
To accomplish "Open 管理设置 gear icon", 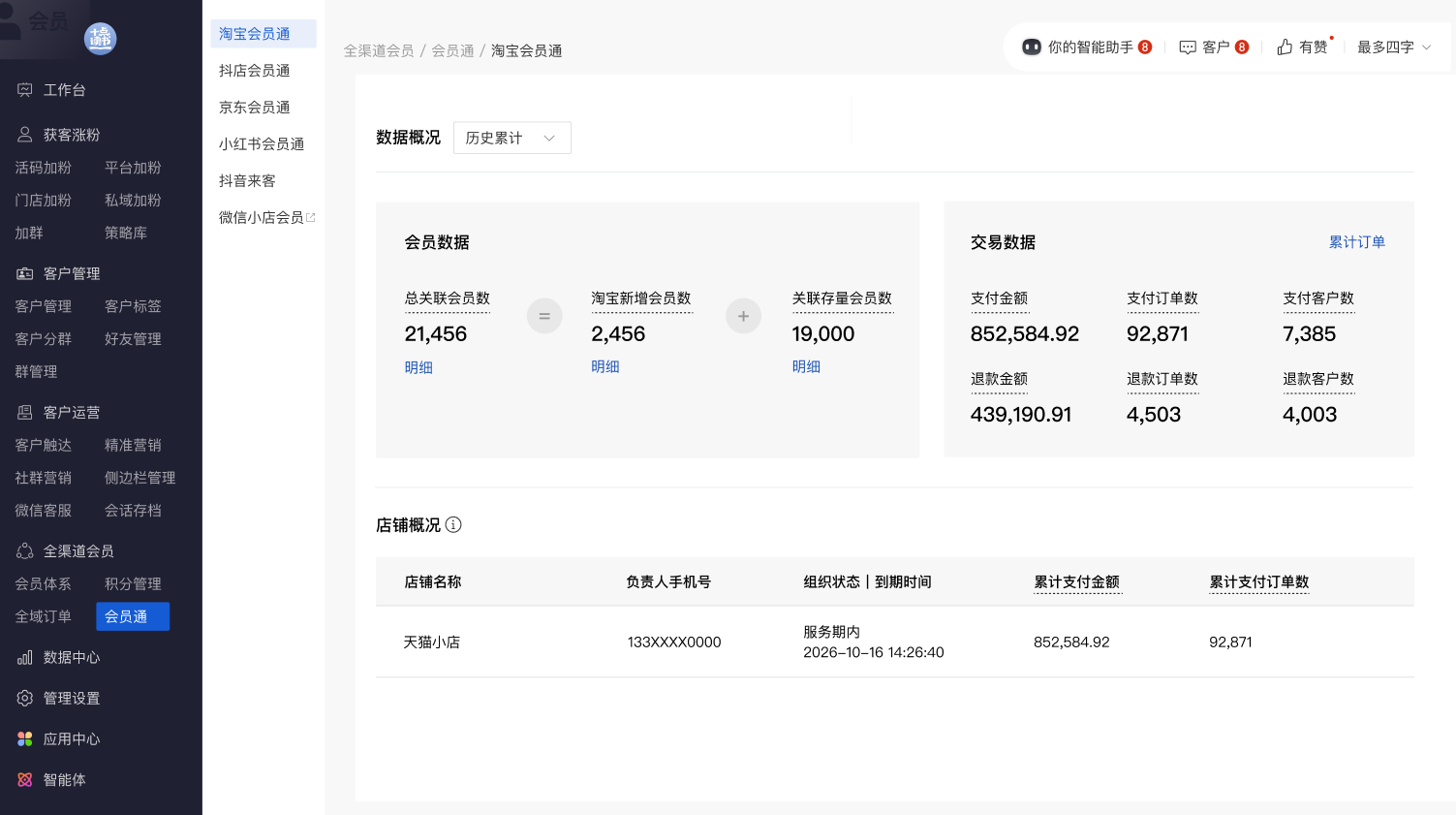I will click(x=25, y=699).
